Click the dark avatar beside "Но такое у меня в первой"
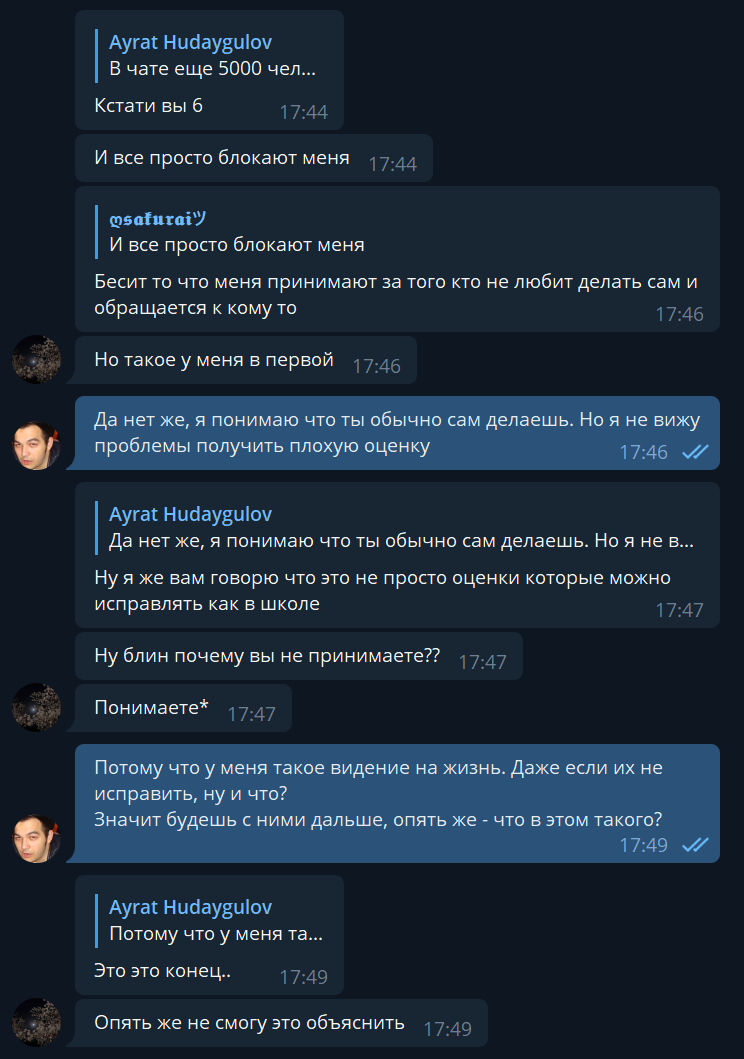The image size is (744, 1059). (x=36, y=359)
